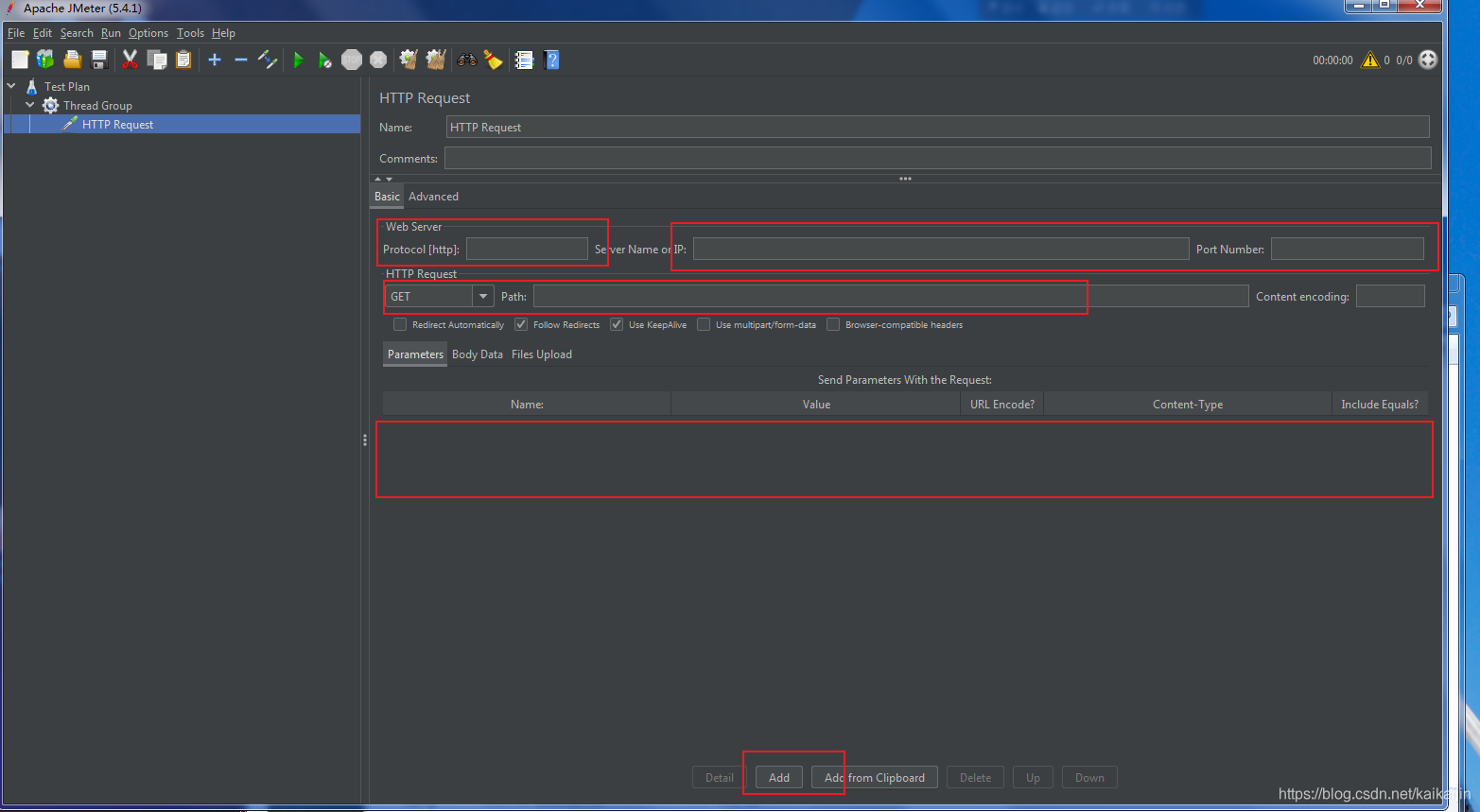The width and height of the screenshot is (1480, 812).
Task: Select Thread Group in the tree
Action: [x=97, y=105]
